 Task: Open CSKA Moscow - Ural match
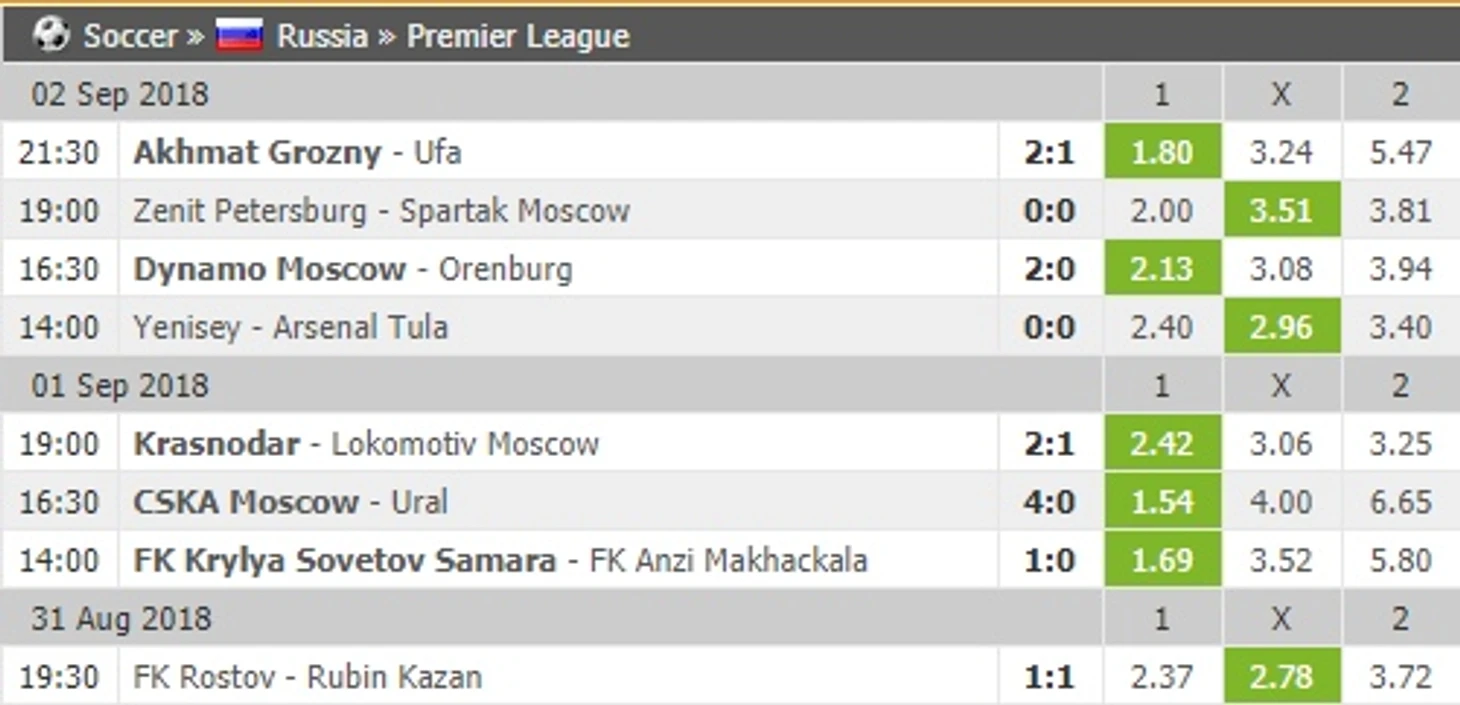pos(290,501)
